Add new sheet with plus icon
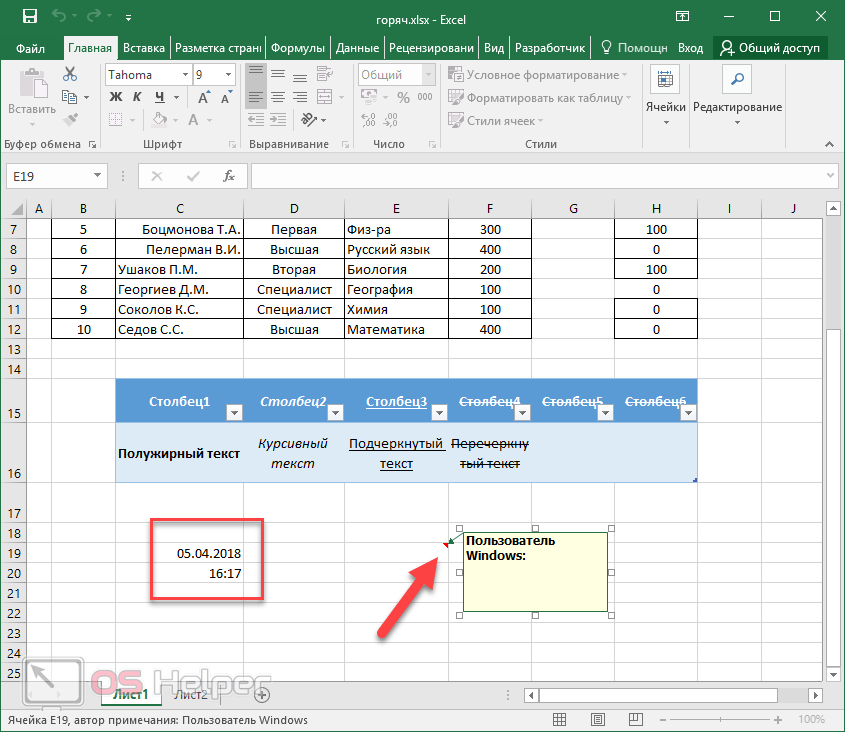 (x=262, y=694)
